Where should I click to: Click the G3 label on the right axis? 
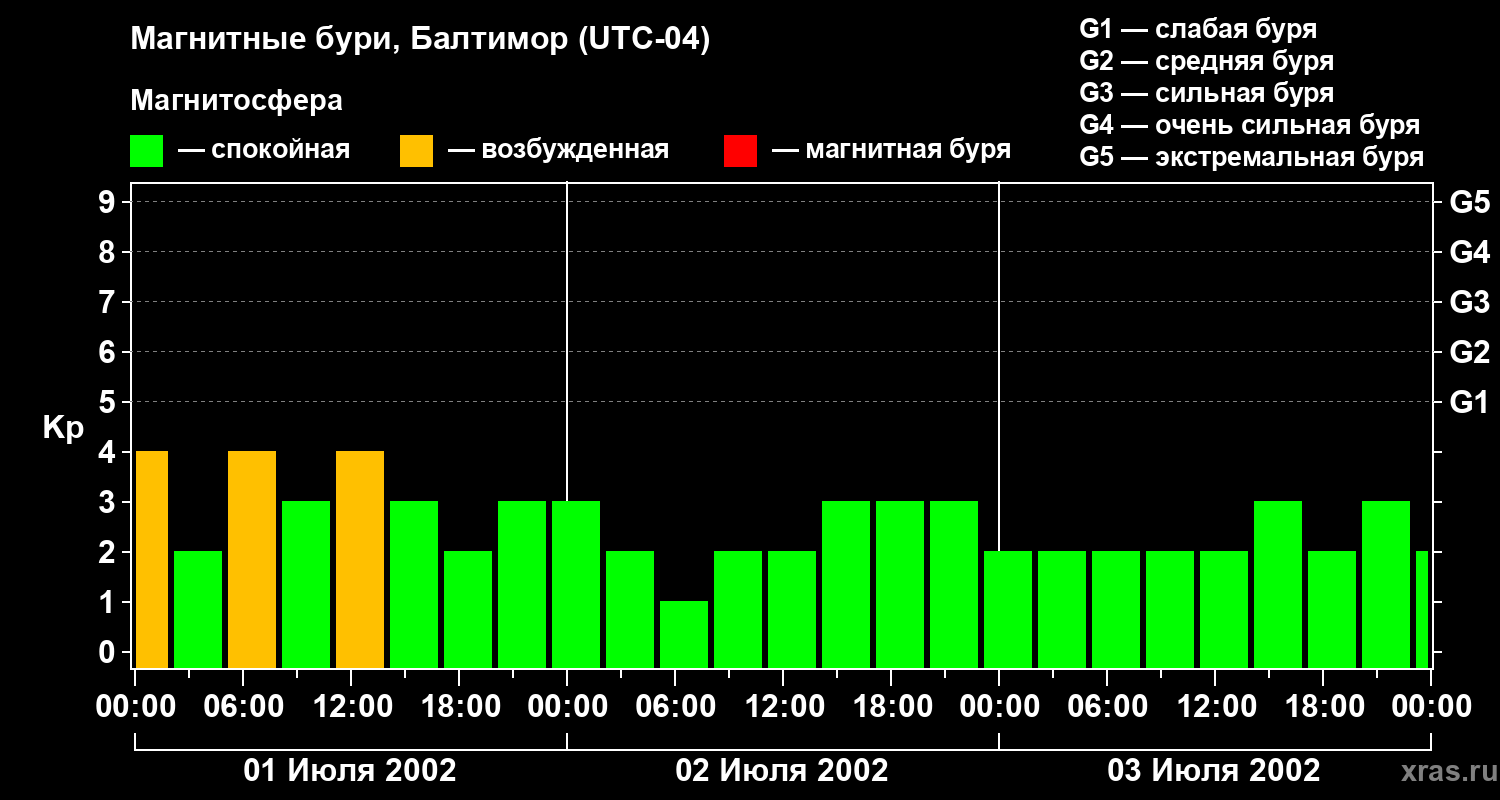tap(1469, 302)
